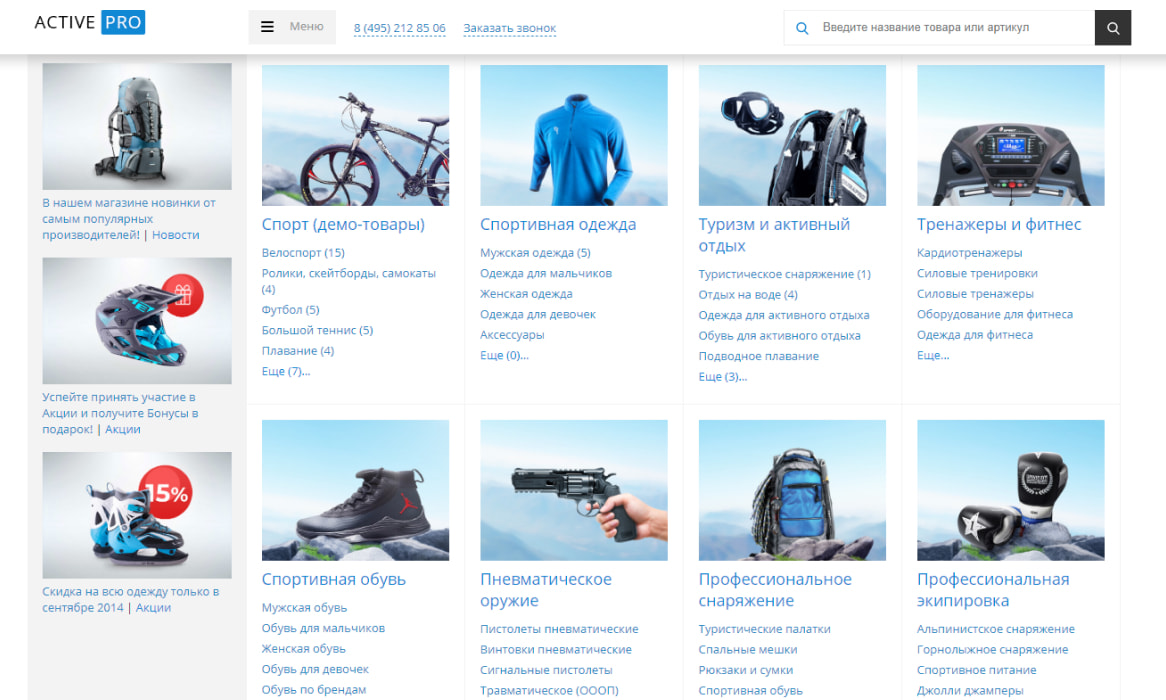Click the skates 15% discount banner
This screenshot has height=700, width=1166.
[x=137, y=515]
